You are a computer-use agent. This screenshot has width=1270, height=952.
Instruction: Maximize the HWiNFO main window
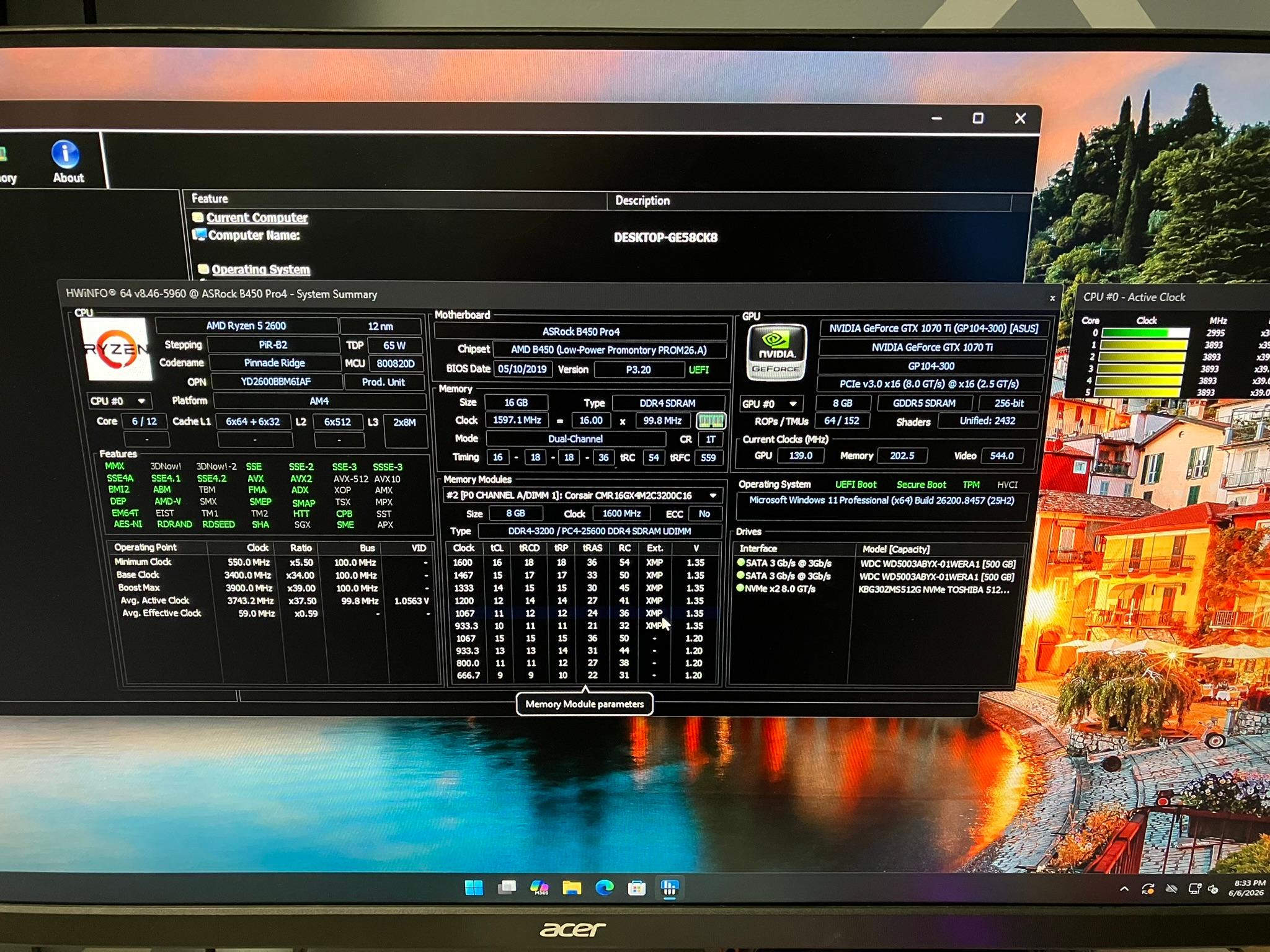tap(978, 118)
